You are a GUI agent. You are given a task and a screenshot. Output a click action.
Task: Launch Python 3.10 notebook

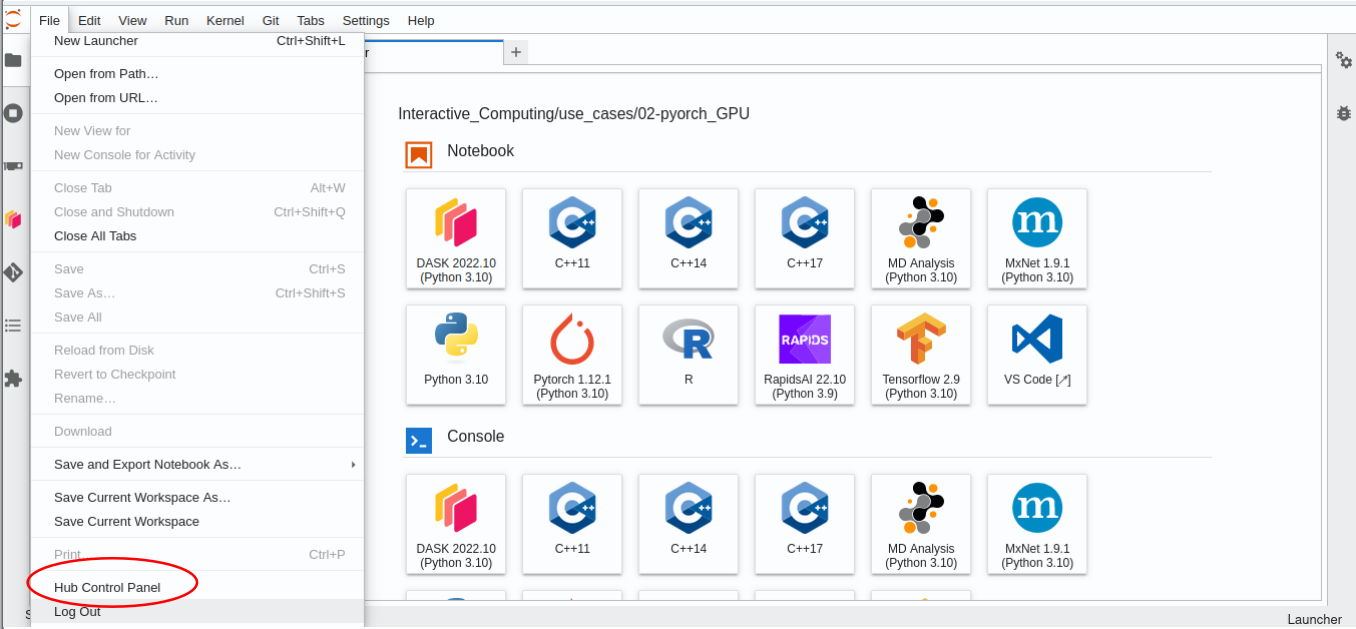click(456, 354)
